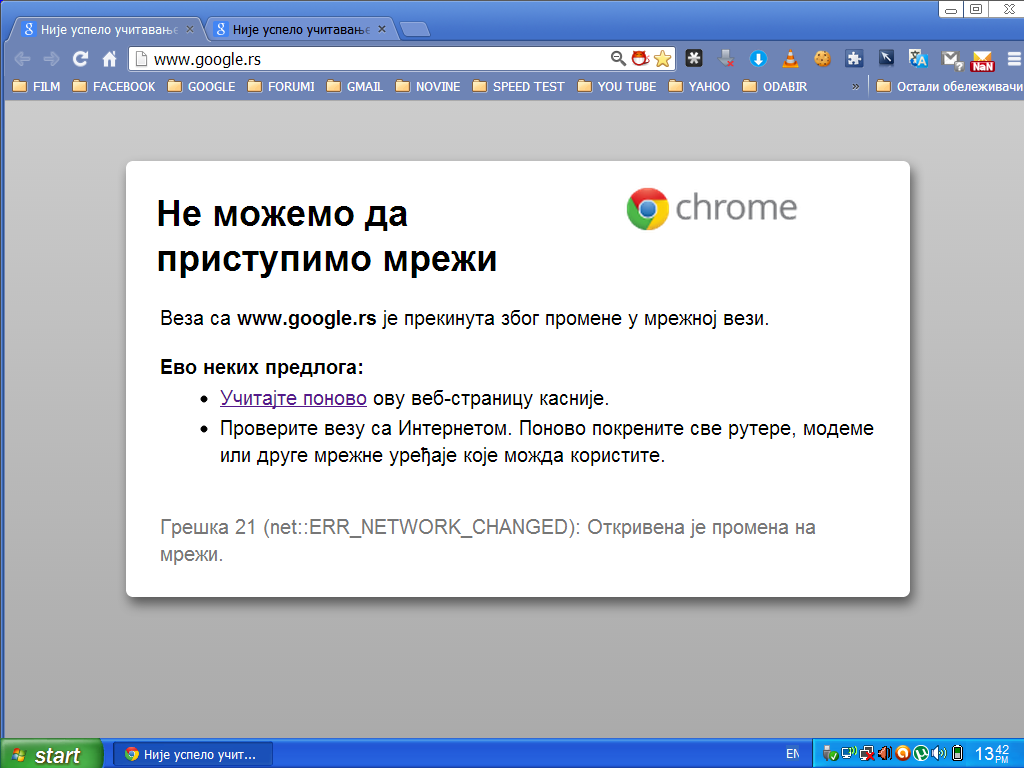Click the cursor arrow extension icon

(x=886, y=59)
